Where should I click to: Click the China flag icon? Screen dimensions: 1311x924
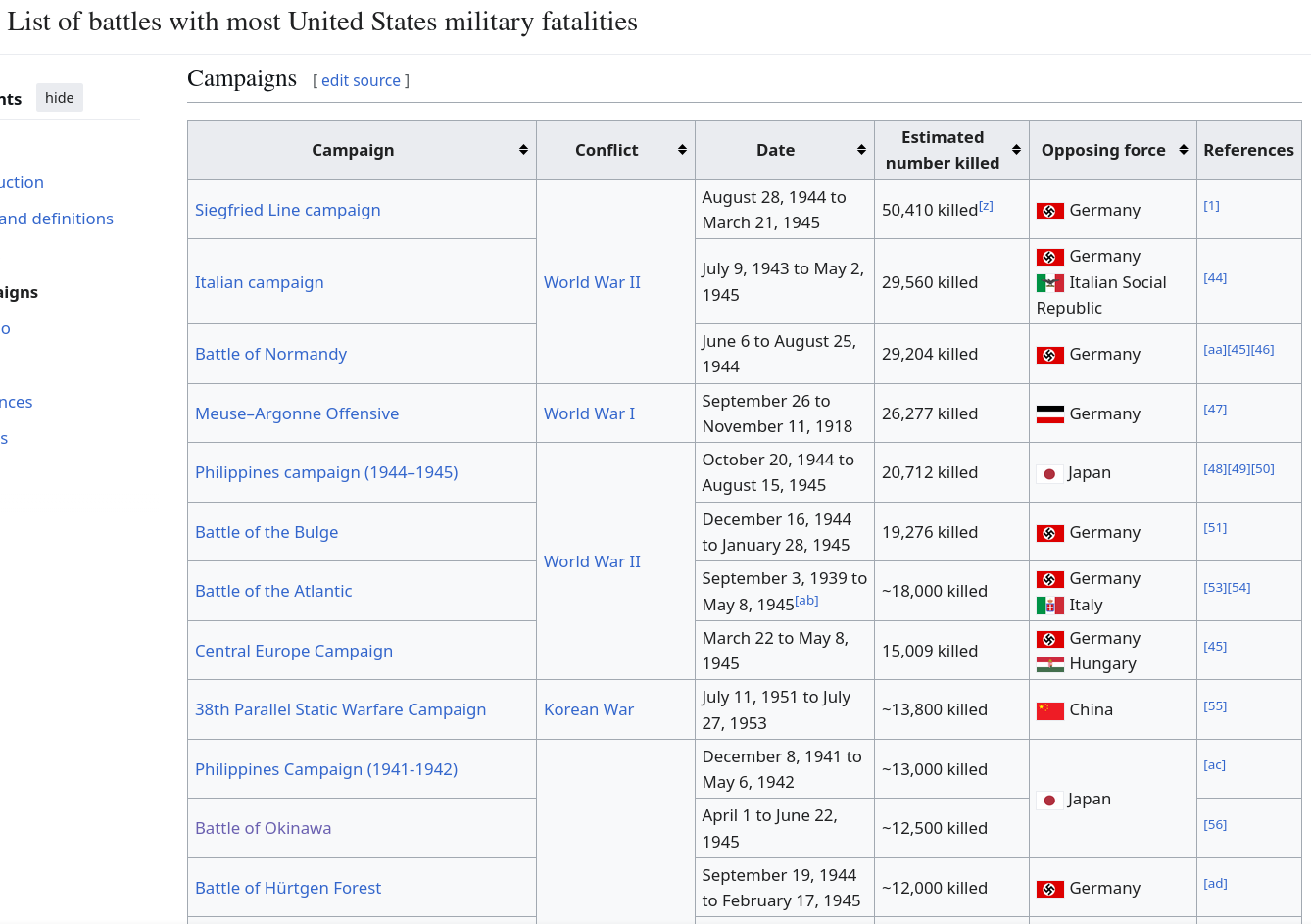pyautogui.click(x=1050, y=710)
